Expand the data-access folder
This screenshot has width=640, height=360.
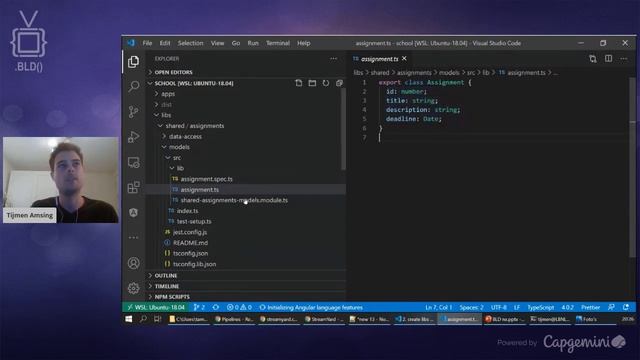click(246, 136)
